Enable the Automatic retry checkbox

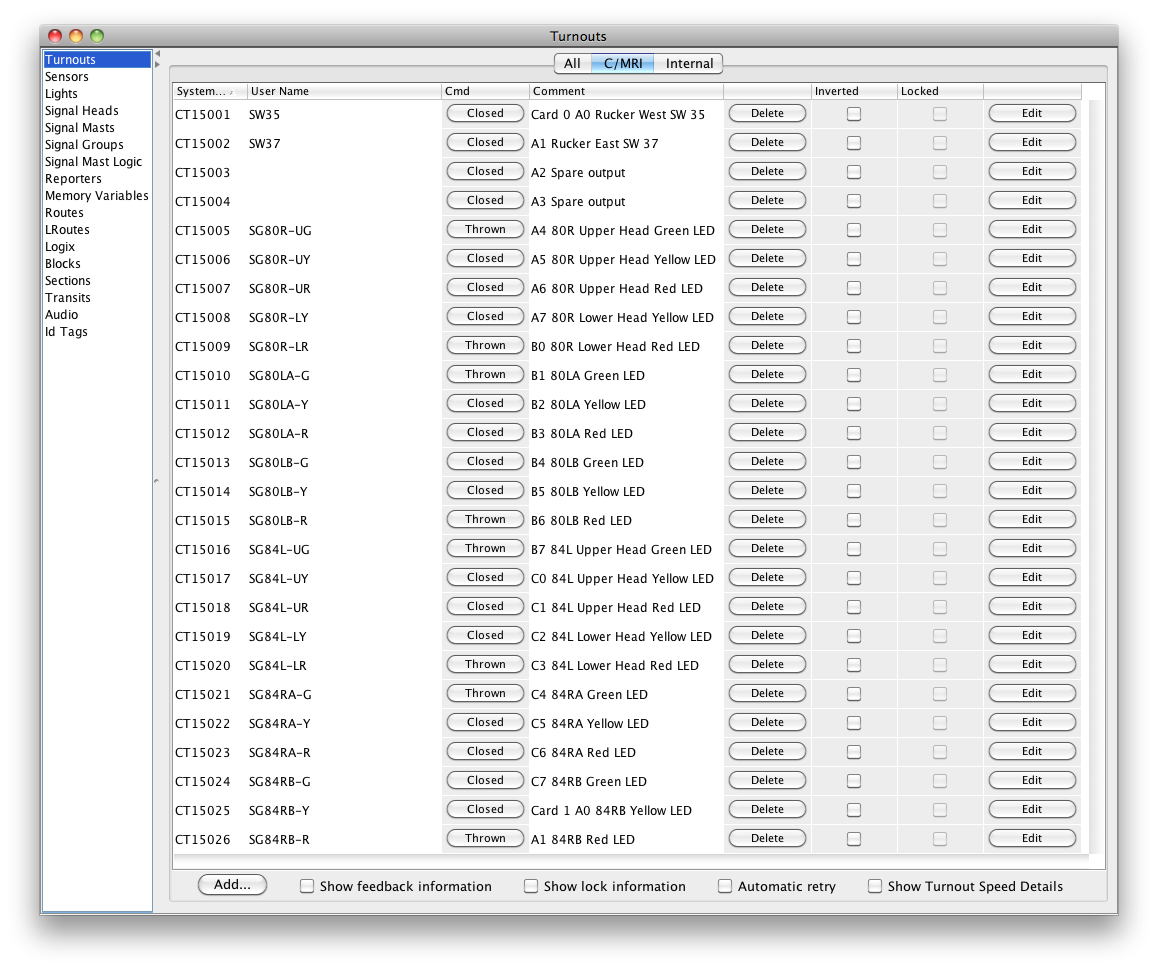(x=726, y=886)
